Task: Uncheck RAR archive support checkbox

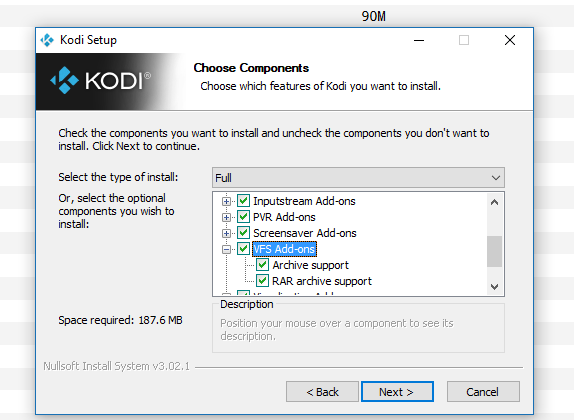Action: tap(262, 281)
